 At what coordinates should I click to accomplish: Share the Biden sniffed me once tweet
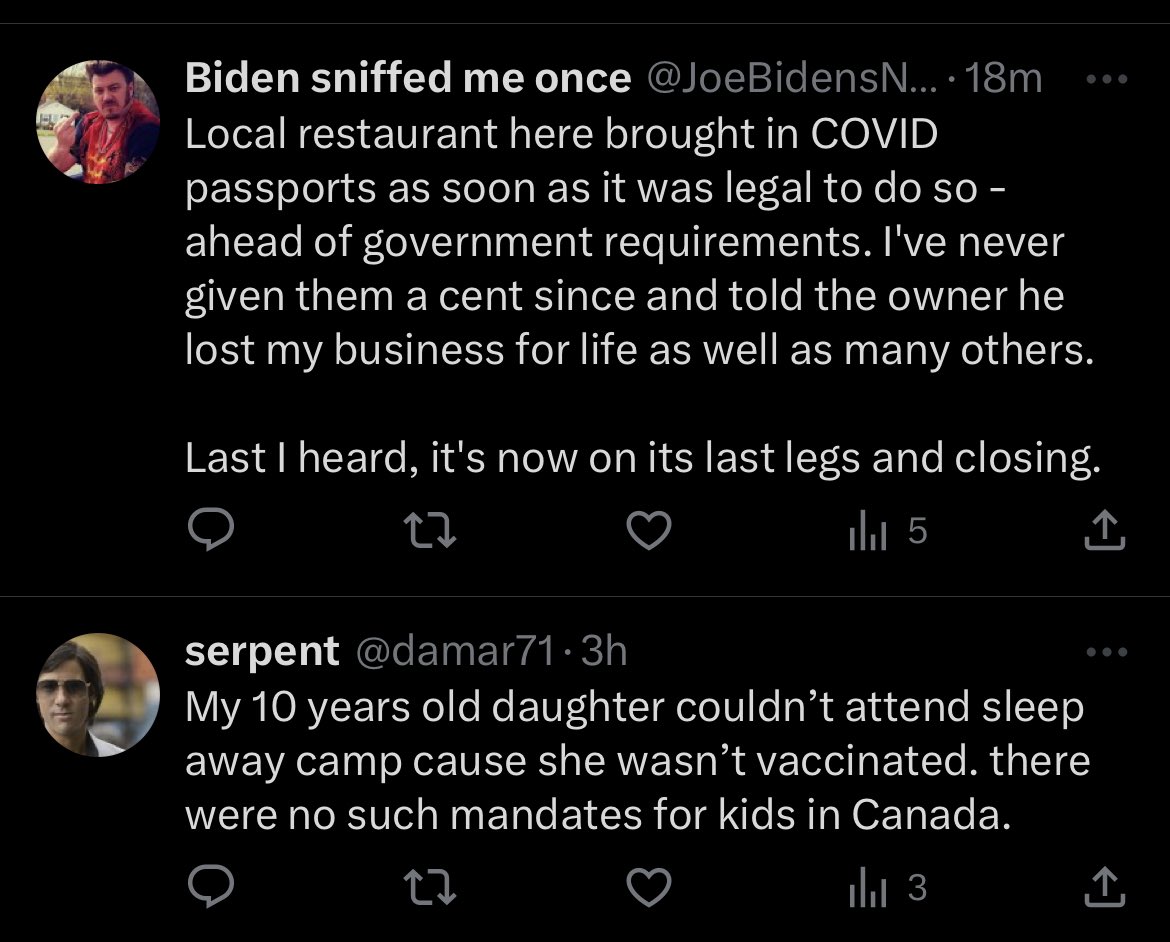pos(1105,532)
